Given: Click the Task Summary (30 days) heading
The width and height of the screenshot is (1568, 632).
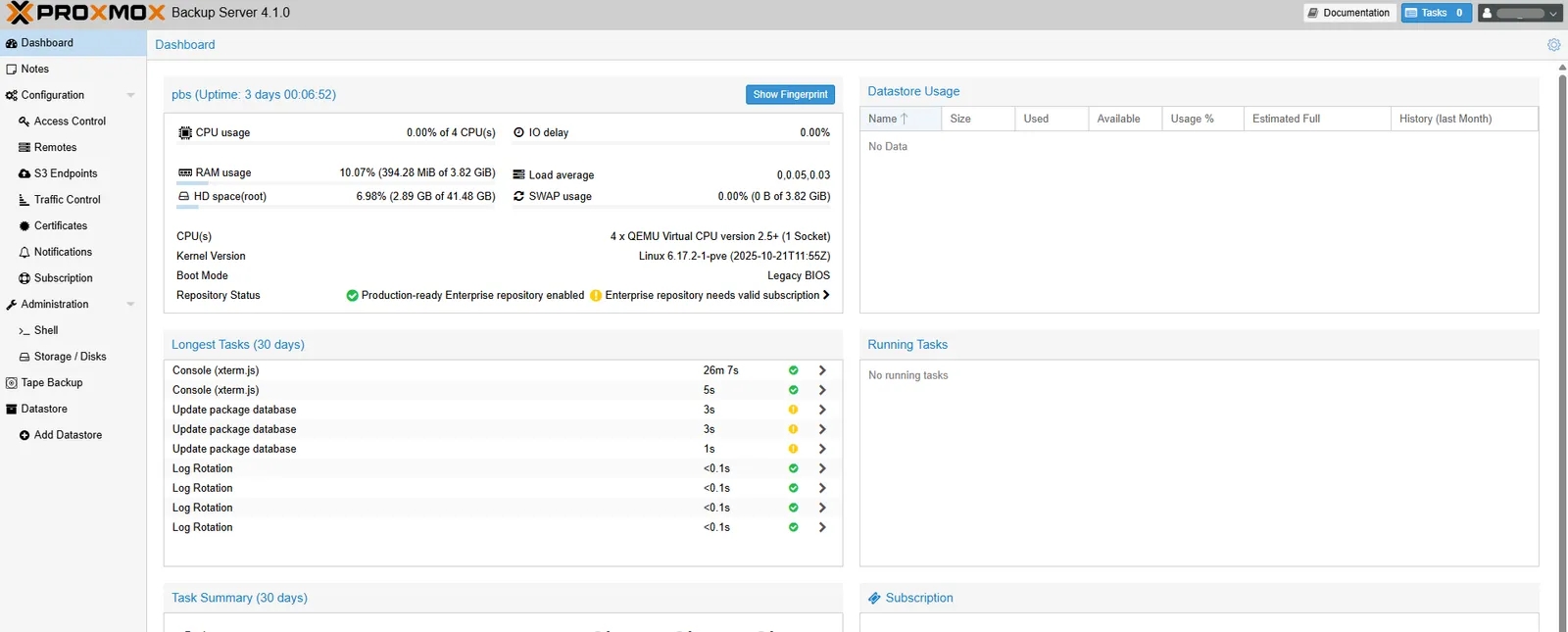Looking at the screenshot, I should (x=239, y=598).
